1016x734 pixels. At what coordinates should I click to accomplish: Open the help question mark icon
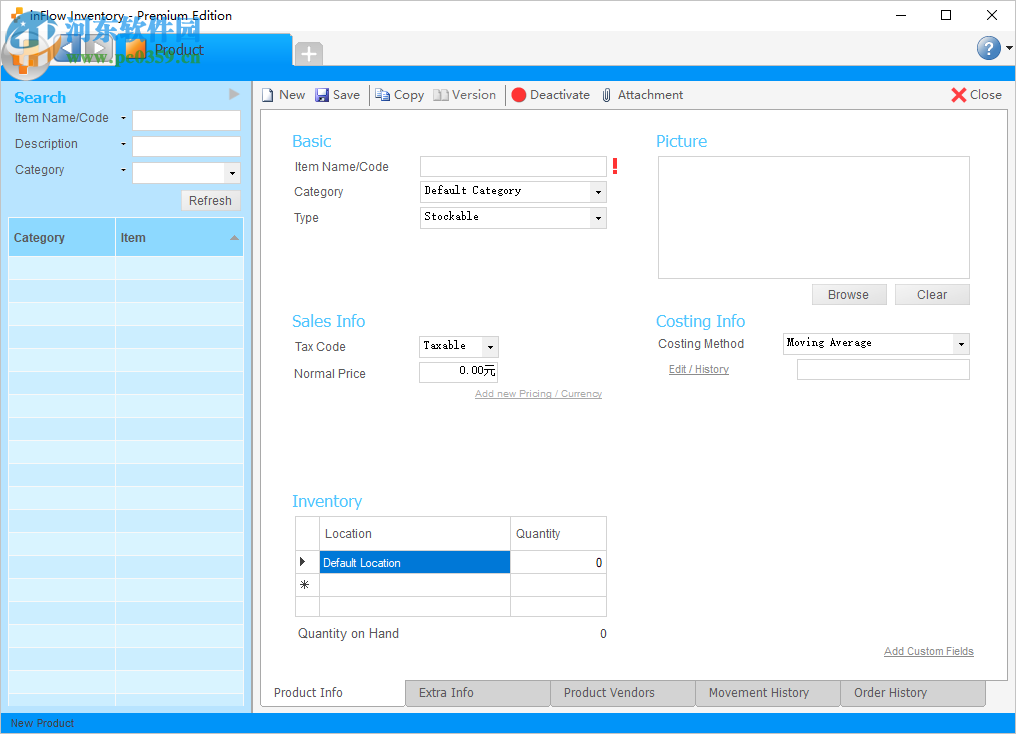(x=989, y=48)
